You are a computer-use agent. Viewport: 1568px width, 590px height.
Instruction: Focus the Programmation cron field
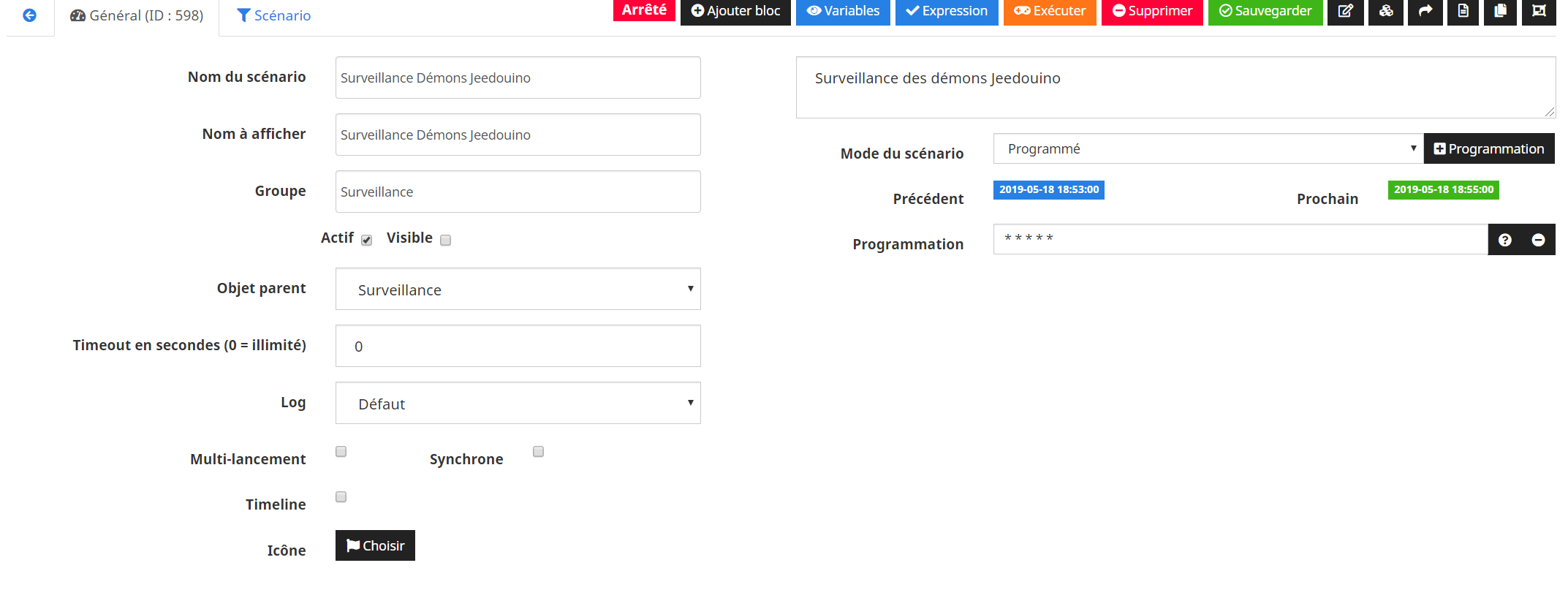point(1241,239)
